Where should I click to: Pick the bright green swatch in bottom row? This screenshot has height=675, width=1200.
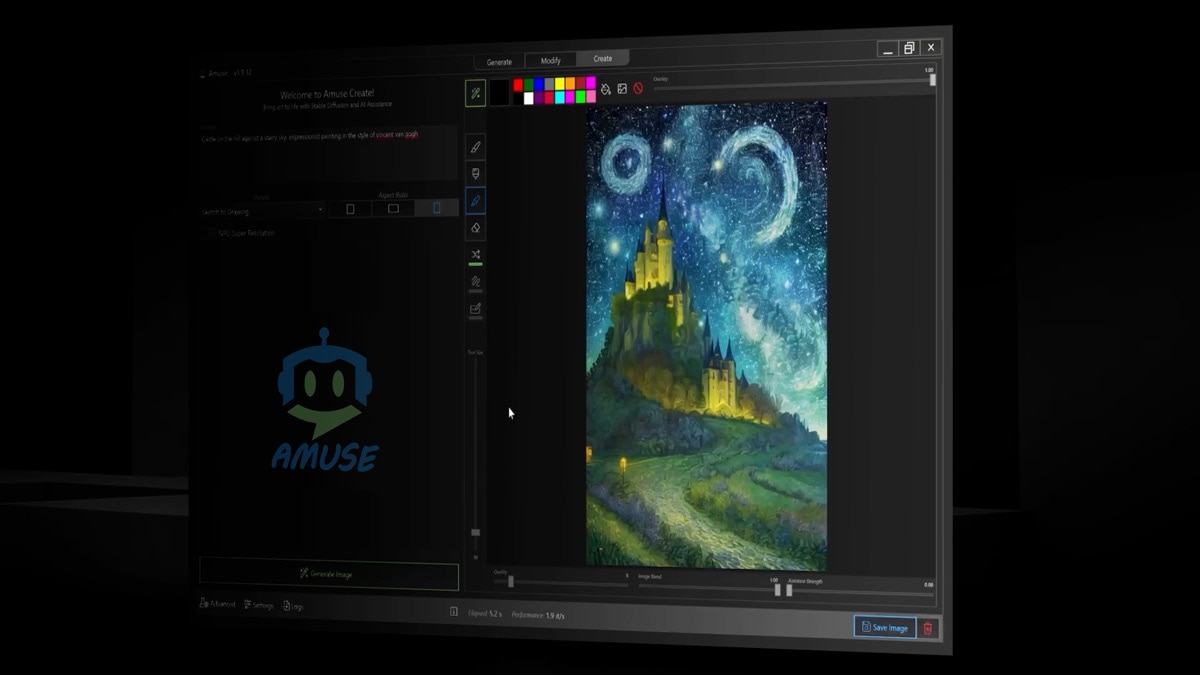(581, 97)
